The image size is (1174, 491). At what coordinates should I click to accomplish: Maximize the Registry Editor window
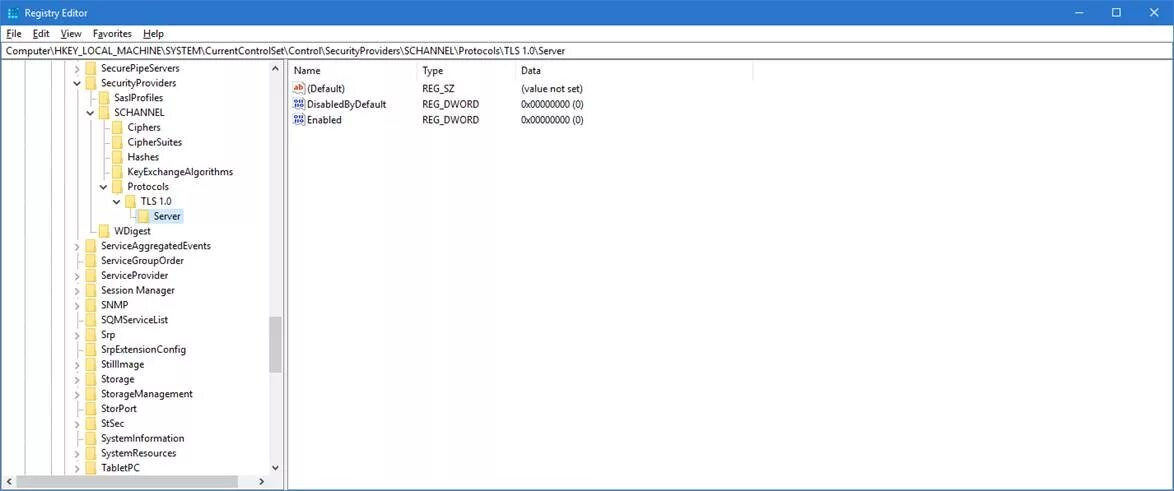click(x=1116, y=12)
